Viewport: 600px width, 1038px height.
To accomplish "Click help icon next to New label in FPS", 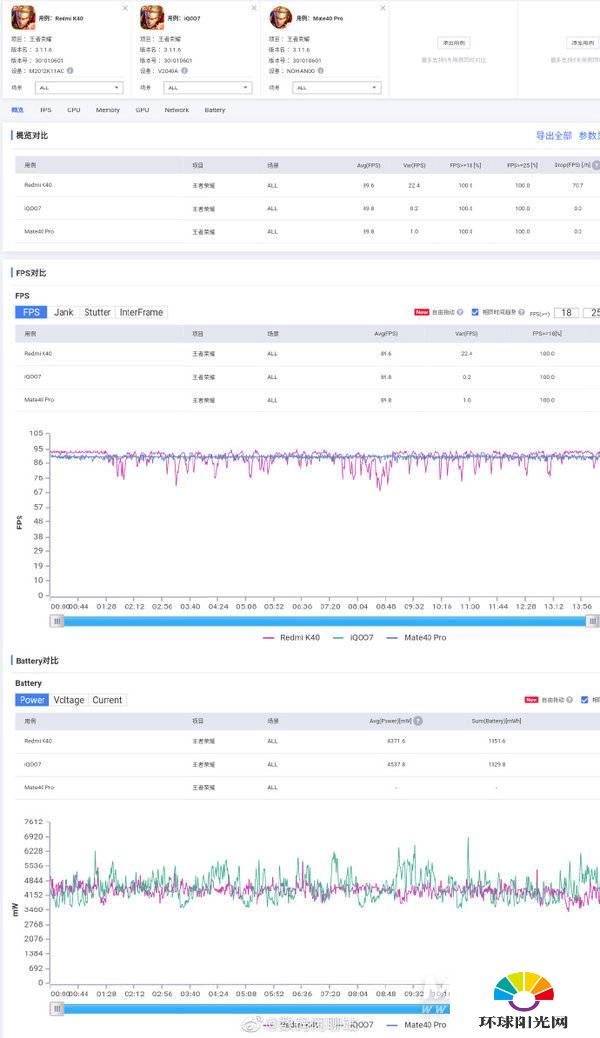I will [x=460, y=312].
